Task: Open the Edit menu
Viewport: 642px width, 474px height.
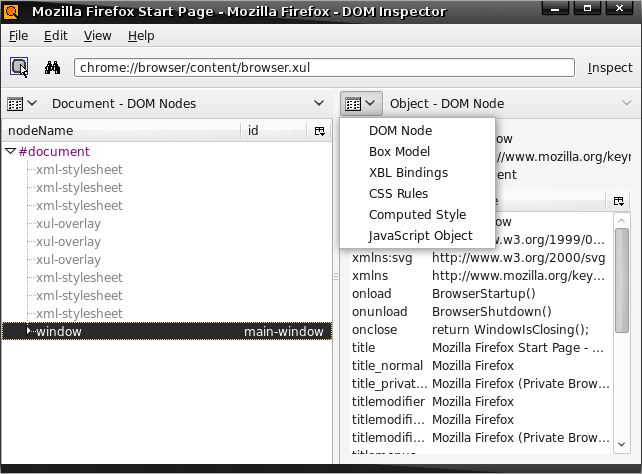Action: pyautogui.click(x=56, y=35)
